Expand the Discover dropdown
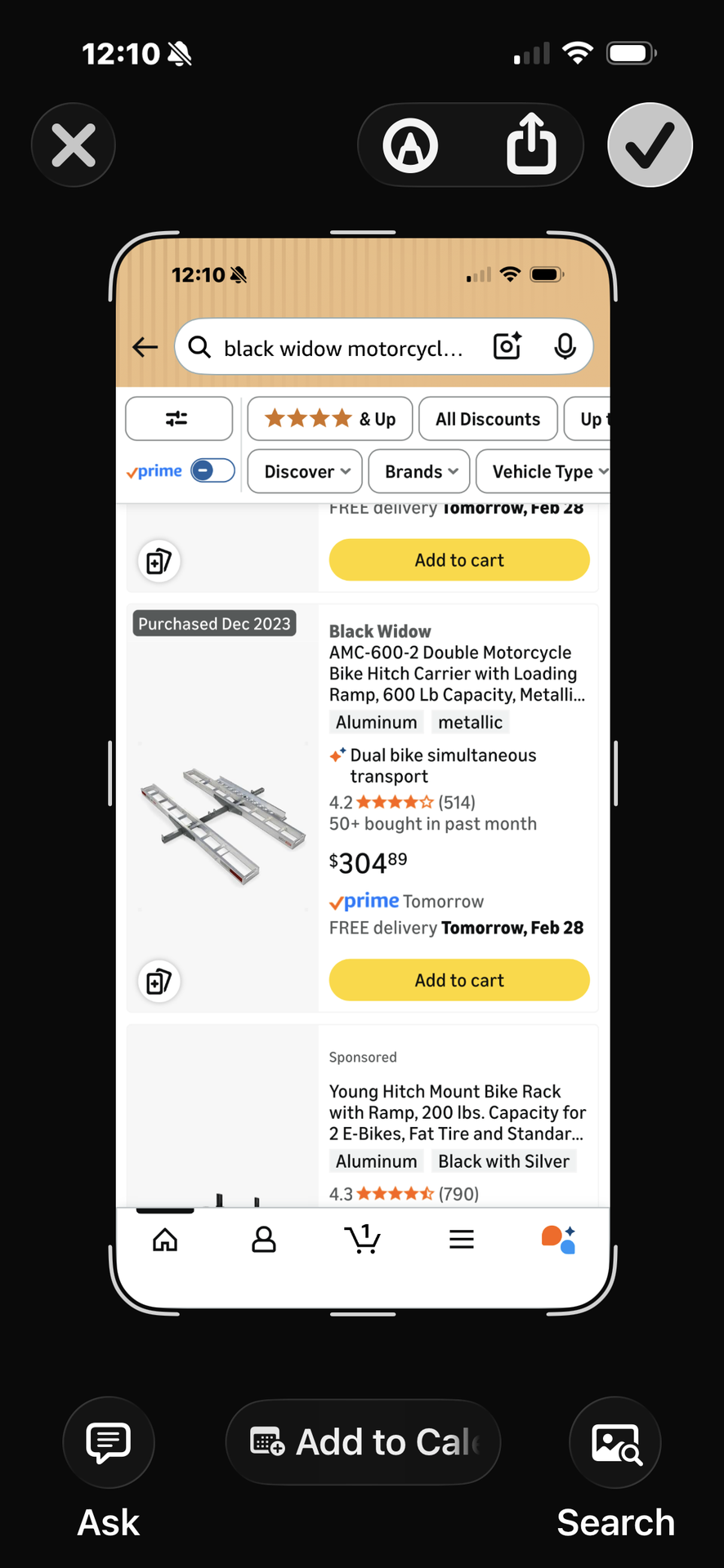The height and width of the screenshot is (1568, 724). click(x=305, y=471)
